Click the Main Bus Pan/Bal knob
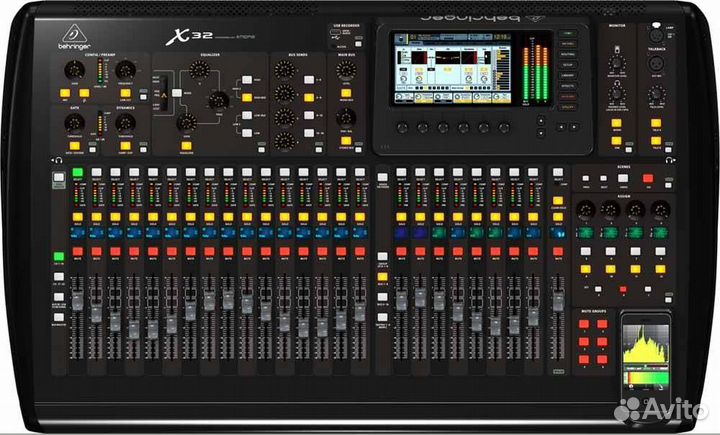This screenshot has width=720, height=435. (346, 118)
